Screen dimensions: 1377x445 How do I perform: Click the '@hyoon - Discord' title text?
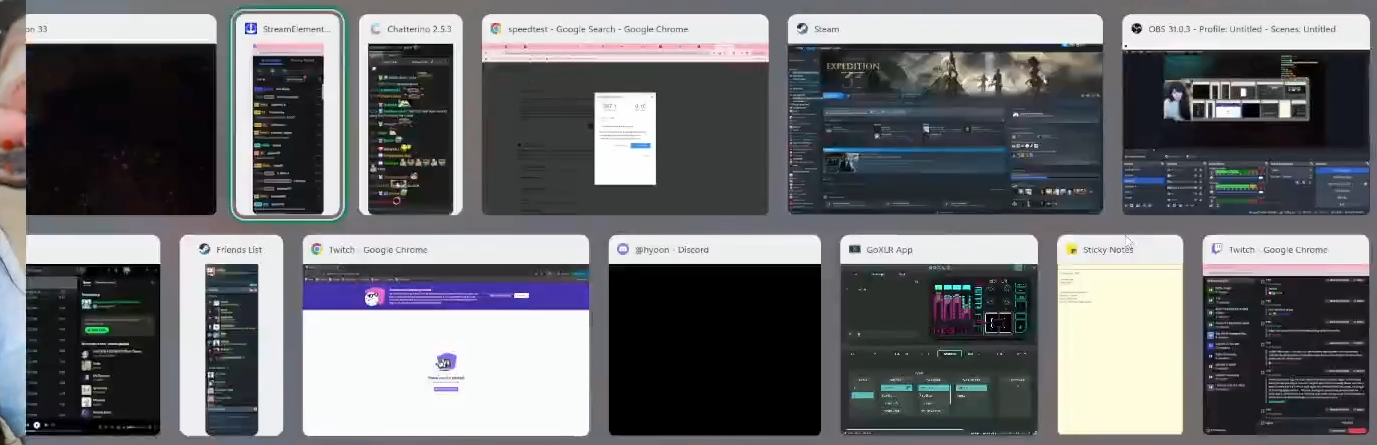pyautogui.click(x=670, y=250)
